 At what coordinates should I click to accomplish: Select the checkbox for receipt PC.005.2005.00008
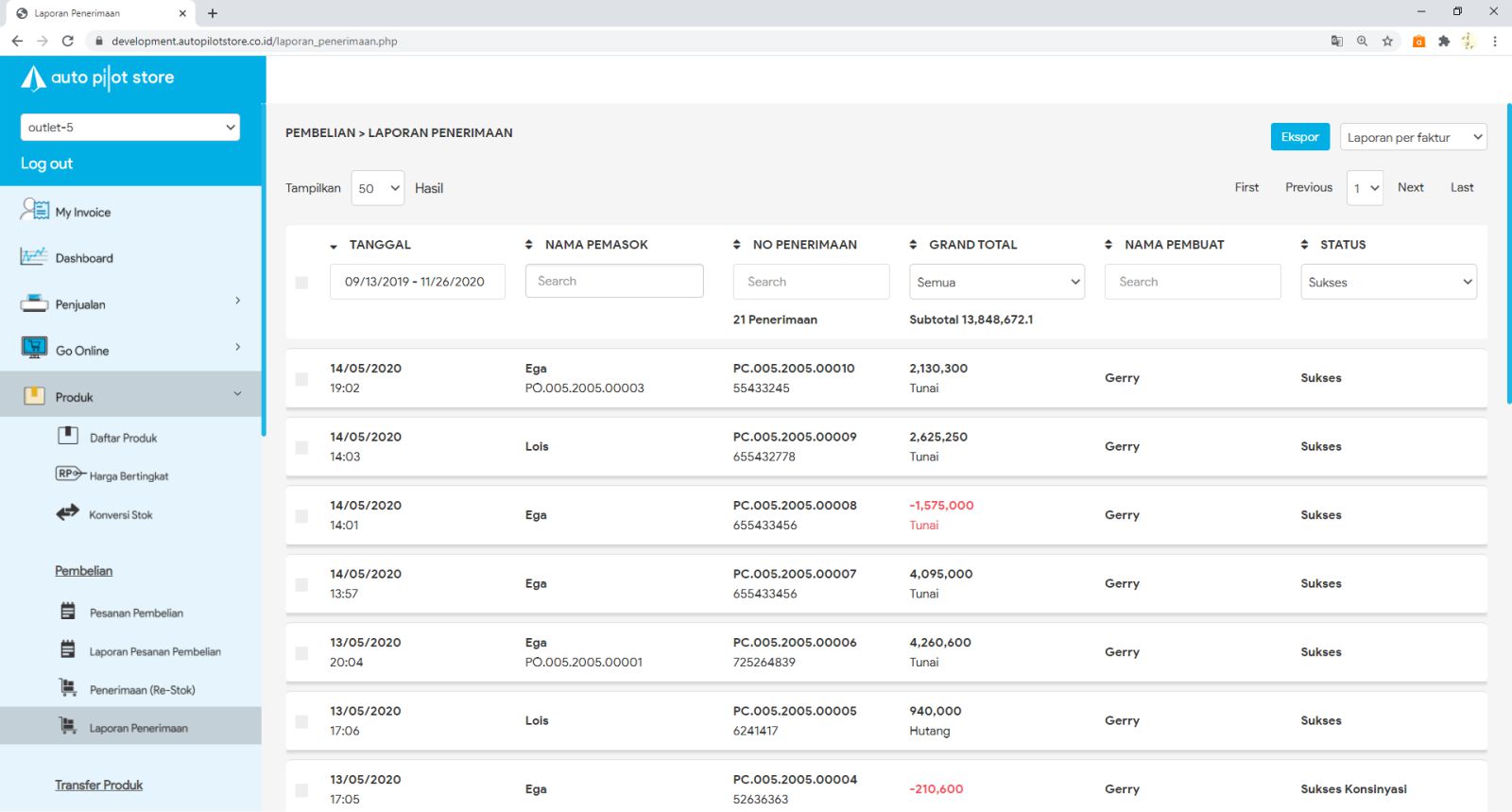(x=301, y=516)
